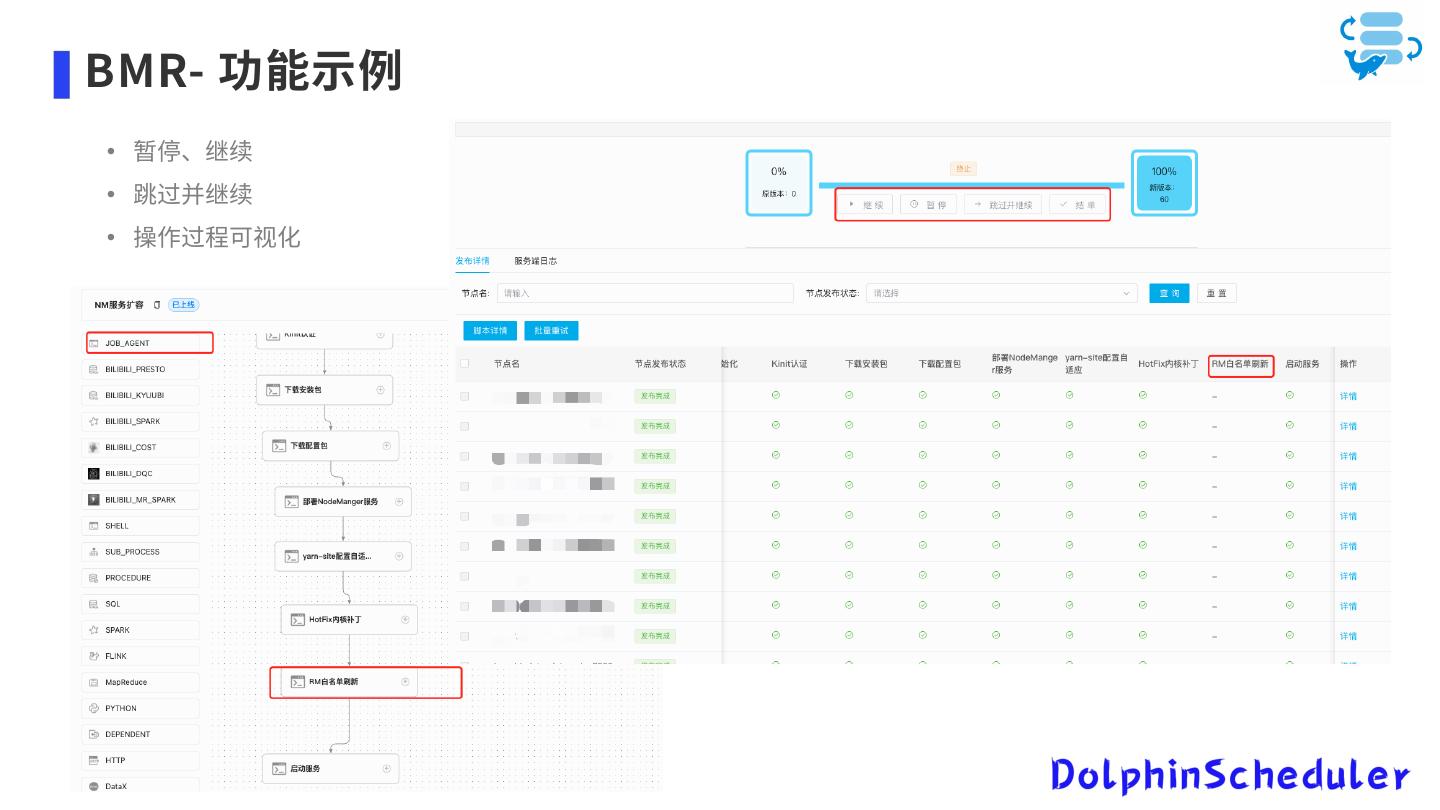Pick the DataX task type
Viewport: 1440px width, 810px height.
point(140,786)
